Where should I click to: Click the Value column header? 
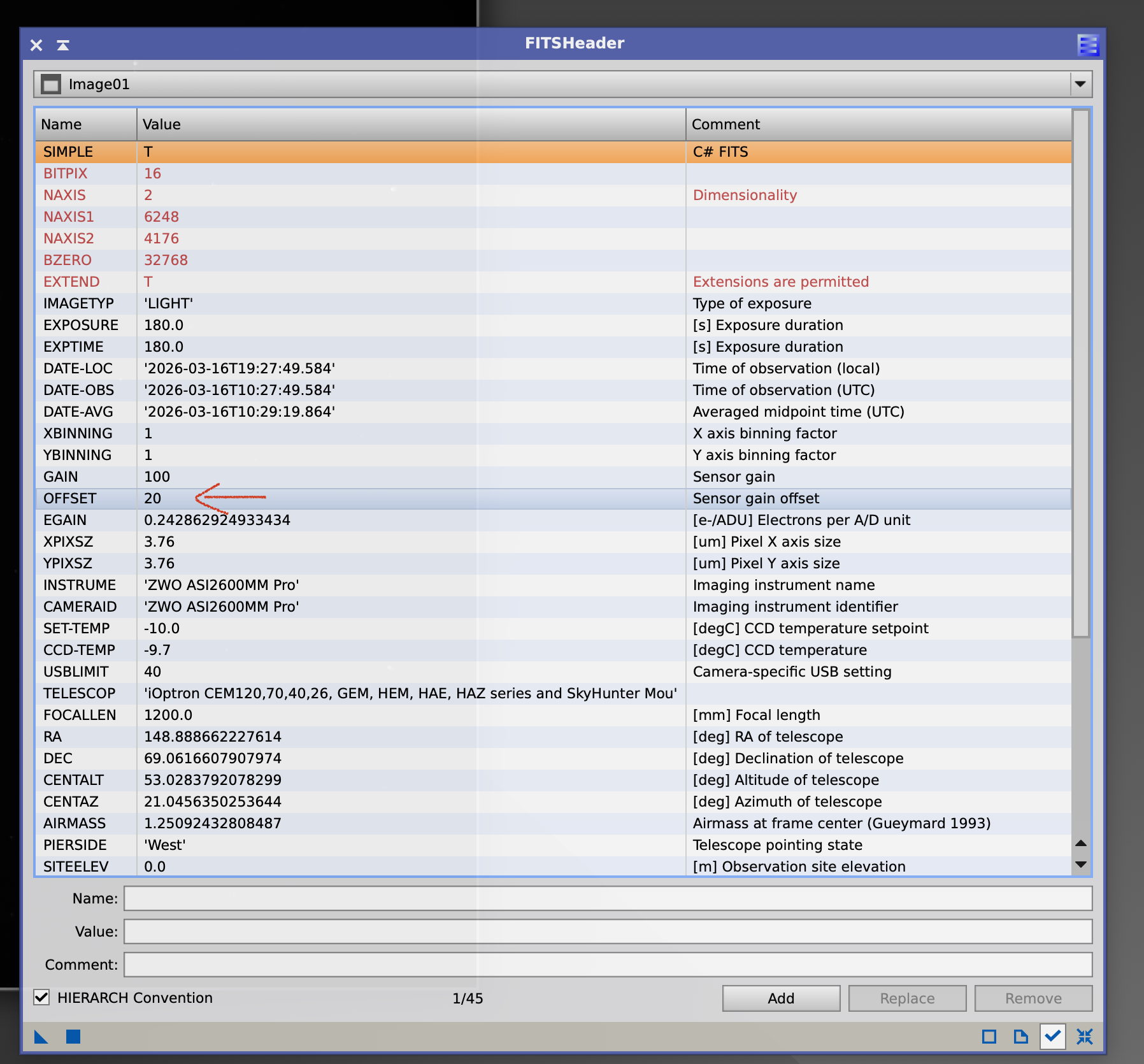click(x=411, y=124)
